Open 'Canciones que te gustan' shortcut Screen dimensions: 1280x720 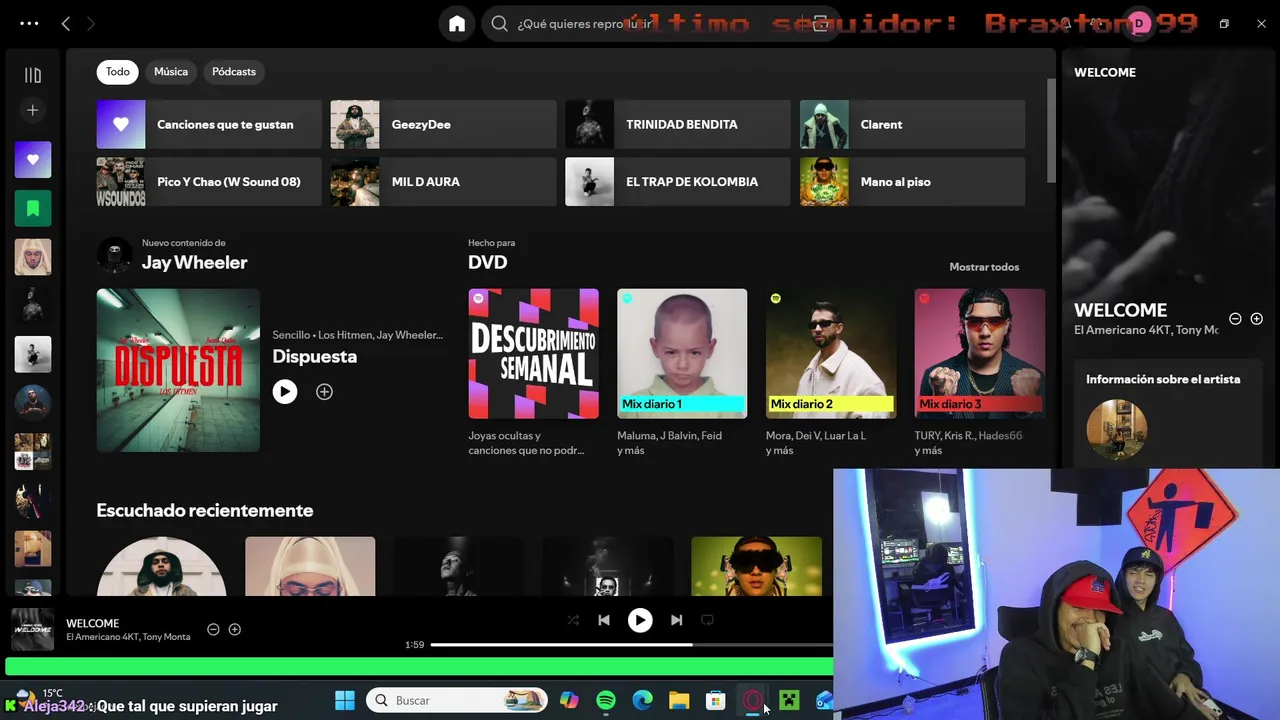tap(209, 125)
